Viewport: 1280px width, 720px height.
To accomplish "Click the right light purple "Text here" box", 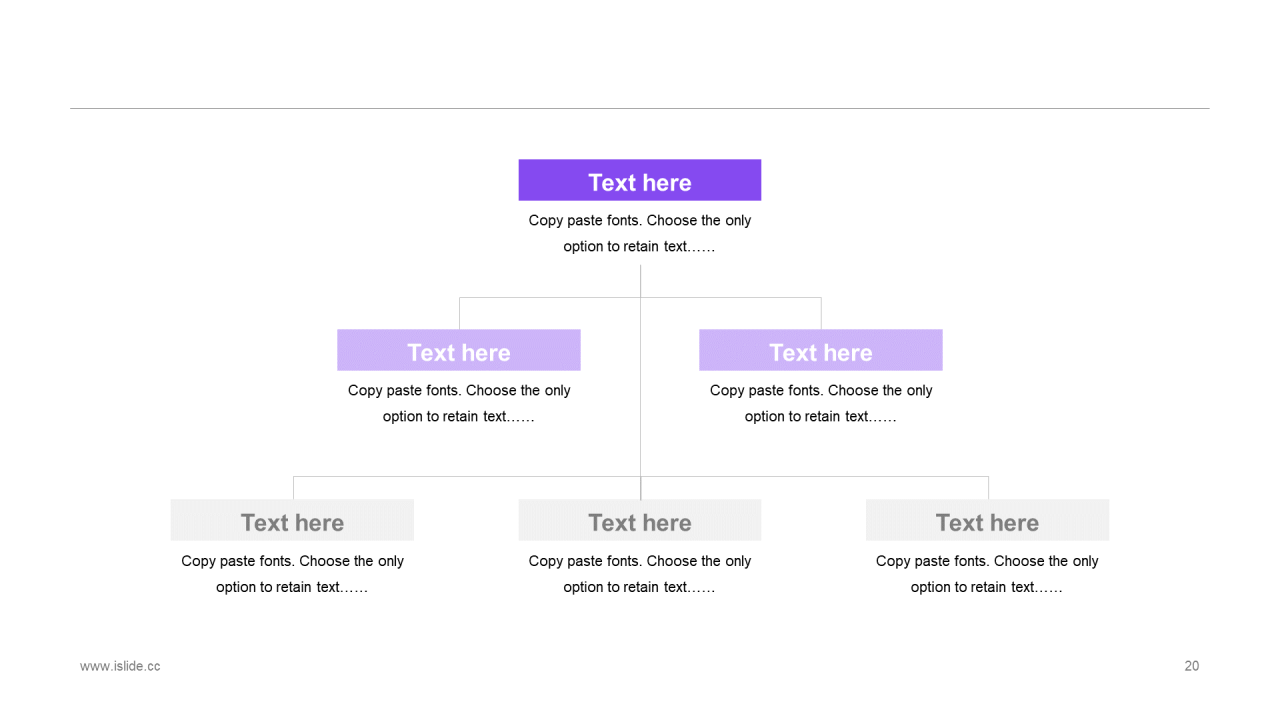I will tap(820, 351).
